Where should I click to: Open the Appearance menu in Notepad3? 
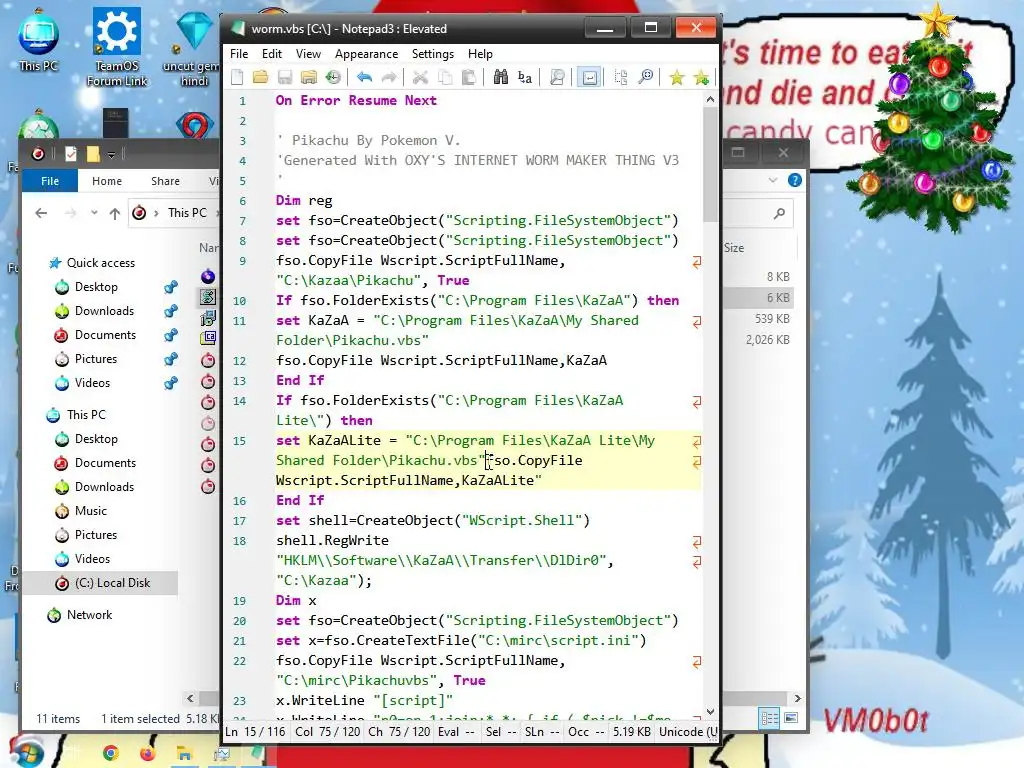click(366, 54)
